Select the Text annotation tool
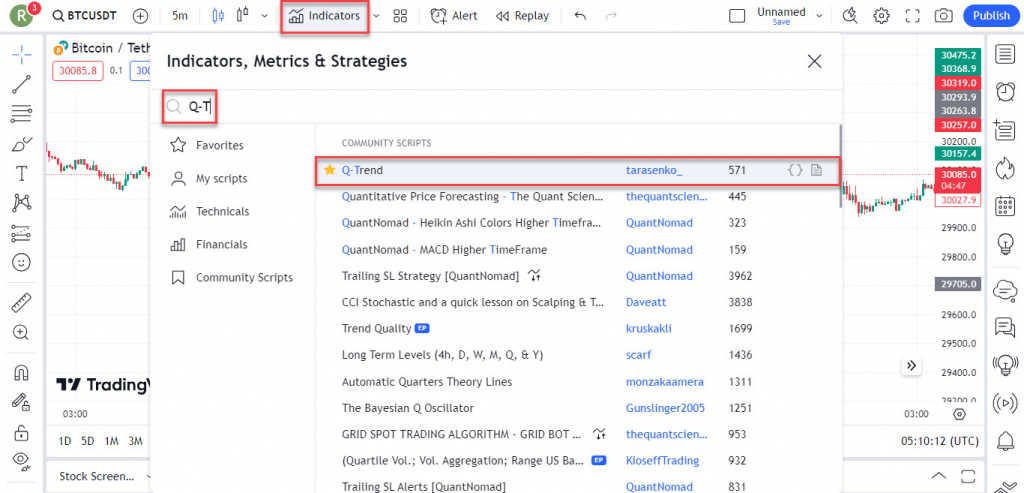 (x=22, y=174)
